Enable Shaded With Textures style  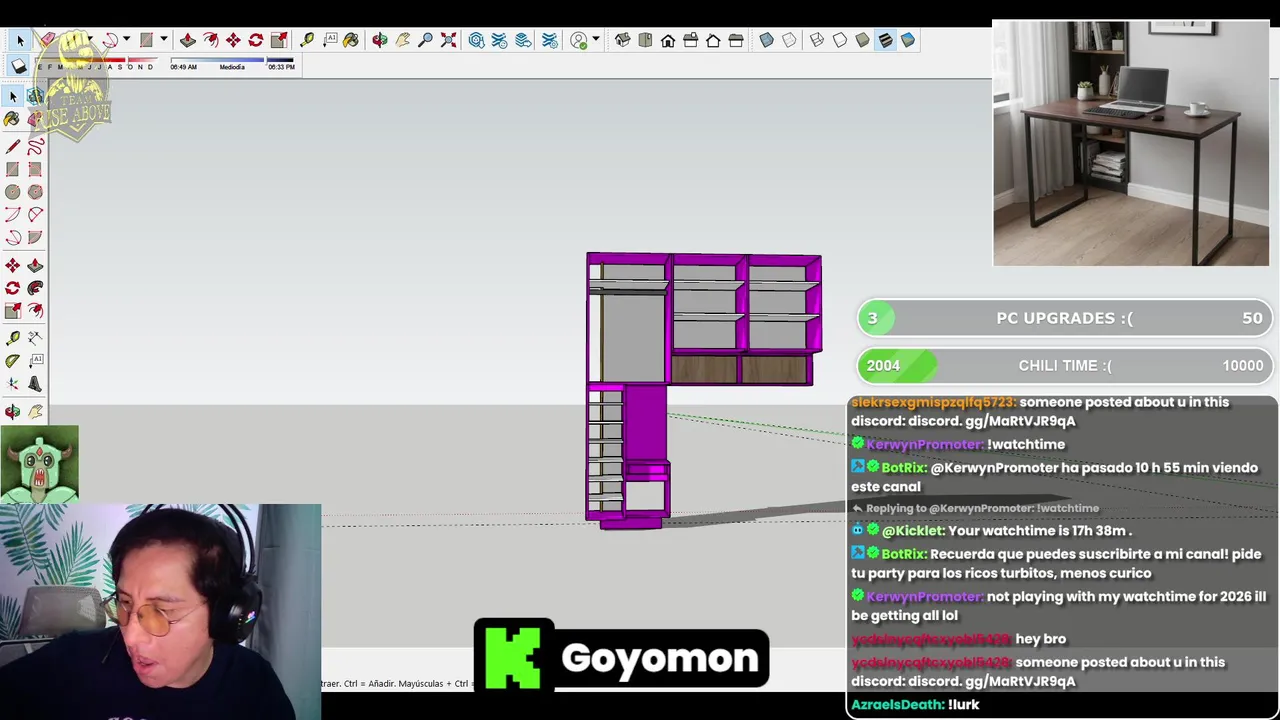pyautogui.click(x=886, y=40)
